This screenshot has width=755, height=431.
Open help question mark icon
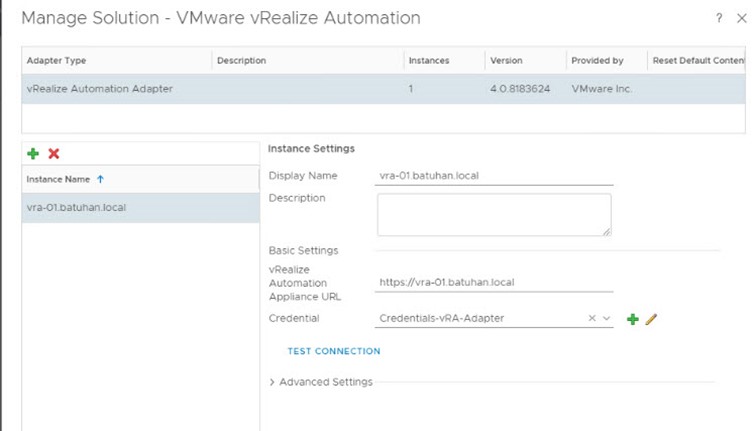[x=719, y=18]
